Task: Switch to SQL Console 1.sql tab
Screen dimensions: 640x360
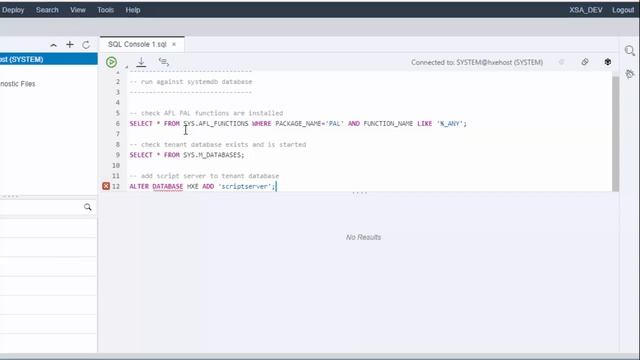Action: coord(137,44)
